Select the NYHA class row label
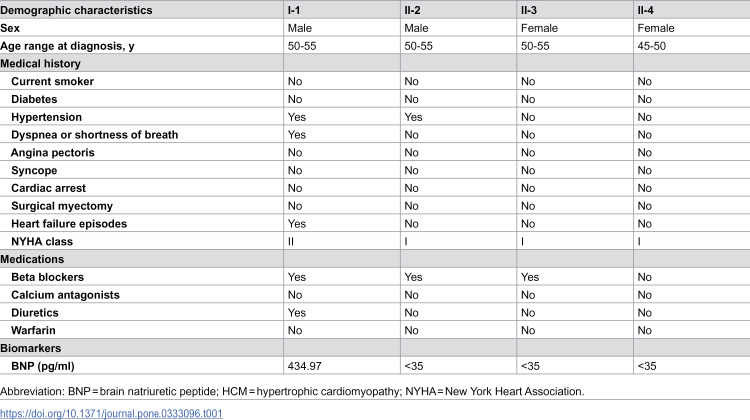The width and height of the screenshot is (750, 420). click(42, 242)
